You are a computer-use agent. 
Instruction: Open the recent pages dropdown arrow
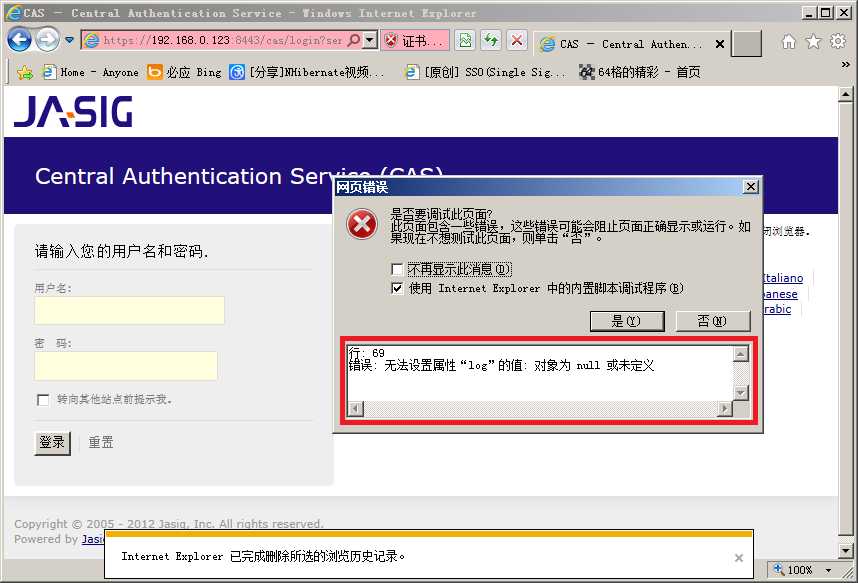tap(69, 40)
